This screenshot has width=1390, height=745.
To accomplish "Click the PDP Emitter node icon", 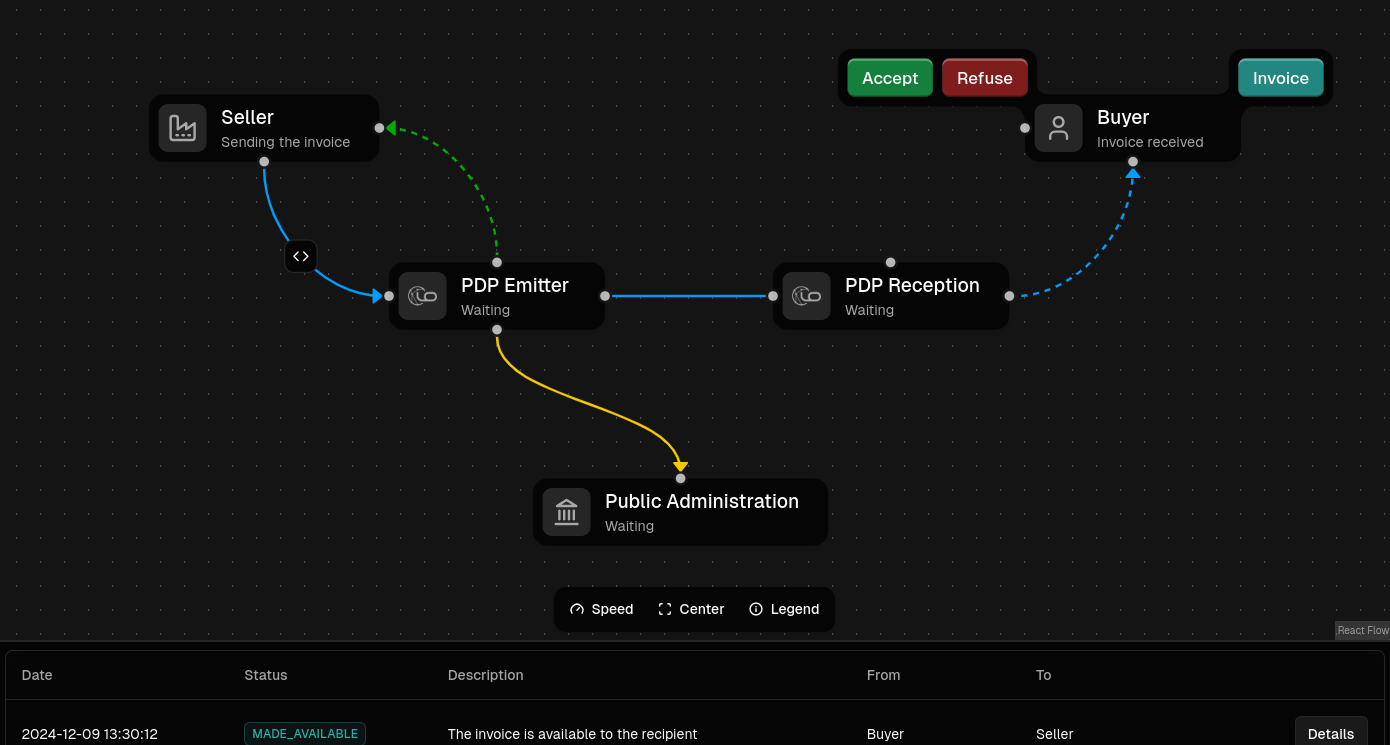I will pos(422,296).
